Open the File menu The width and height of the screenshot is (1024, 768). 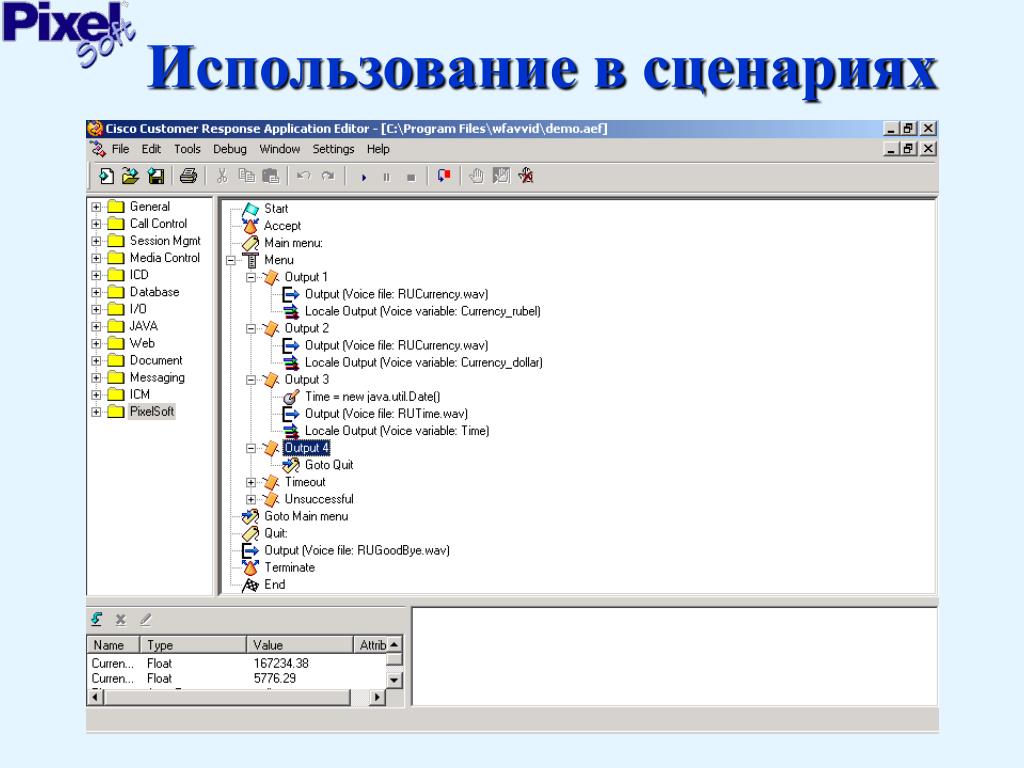[x=120, y=149]
